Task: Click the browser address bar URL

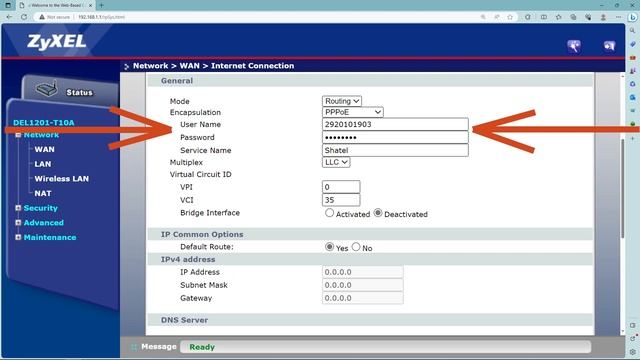Action: point(101,17)
